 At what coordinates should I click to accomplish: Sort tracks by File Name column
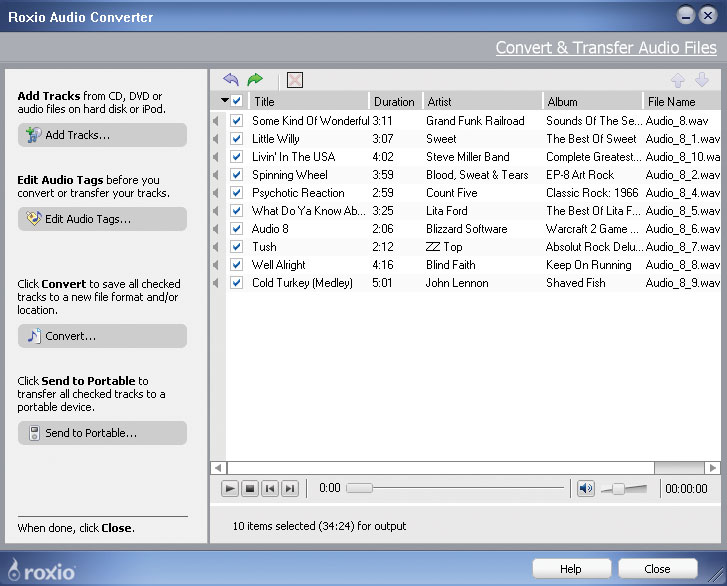[682, 102]
